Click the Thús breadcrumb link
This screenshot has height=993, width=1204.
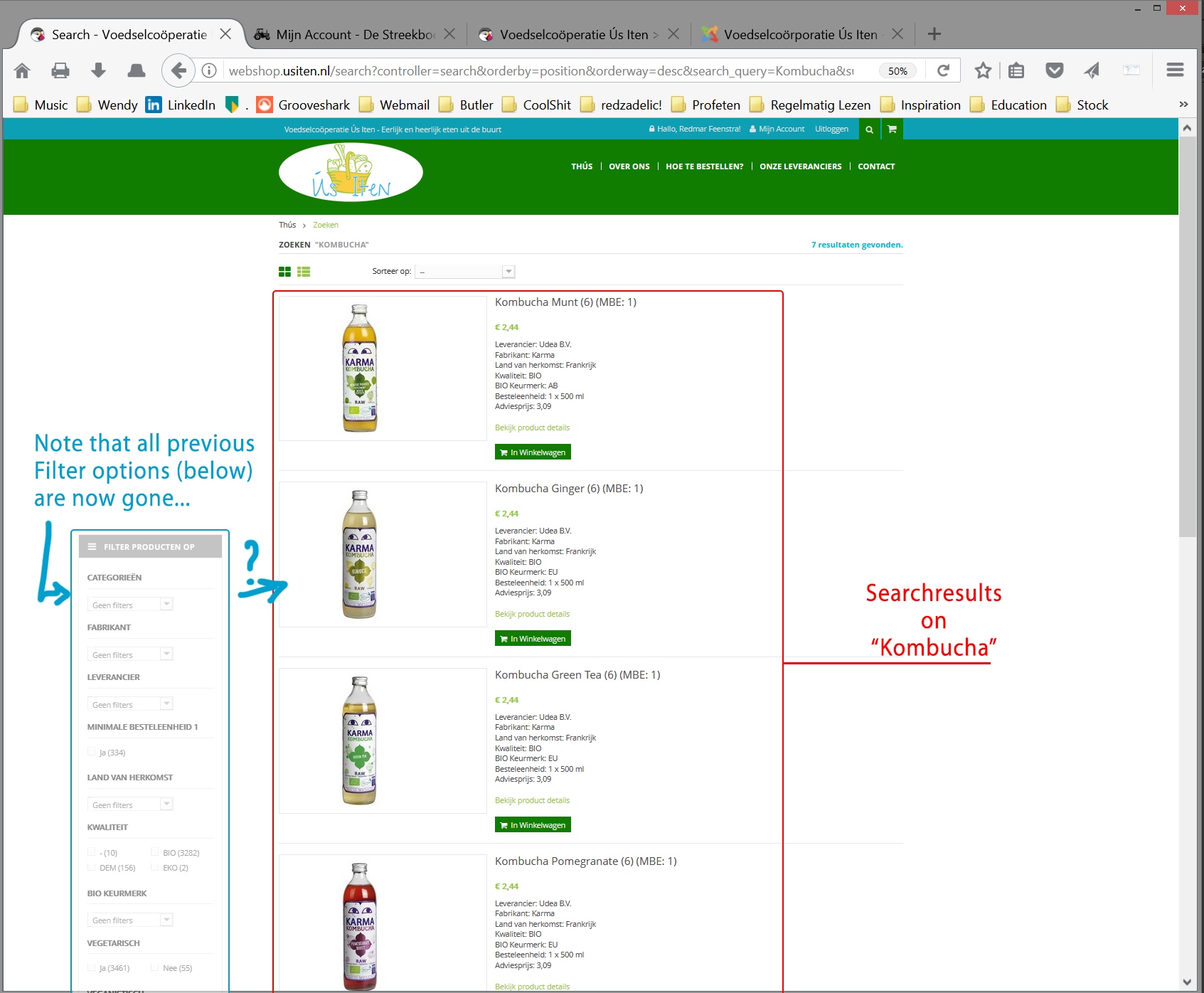(x=287, y=225)
